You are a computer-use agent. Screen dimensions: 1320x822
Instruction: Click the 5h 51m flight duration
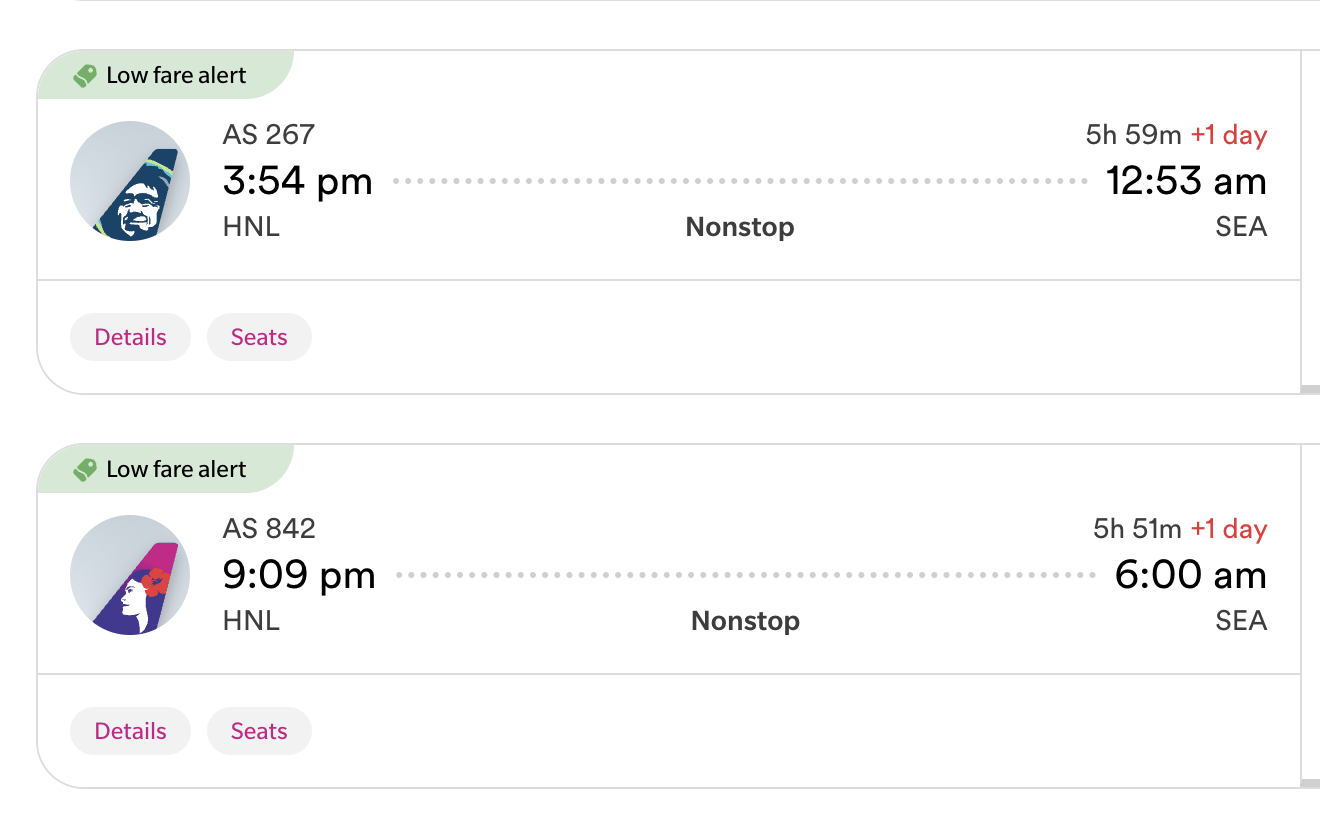[x=1137, y=529]
